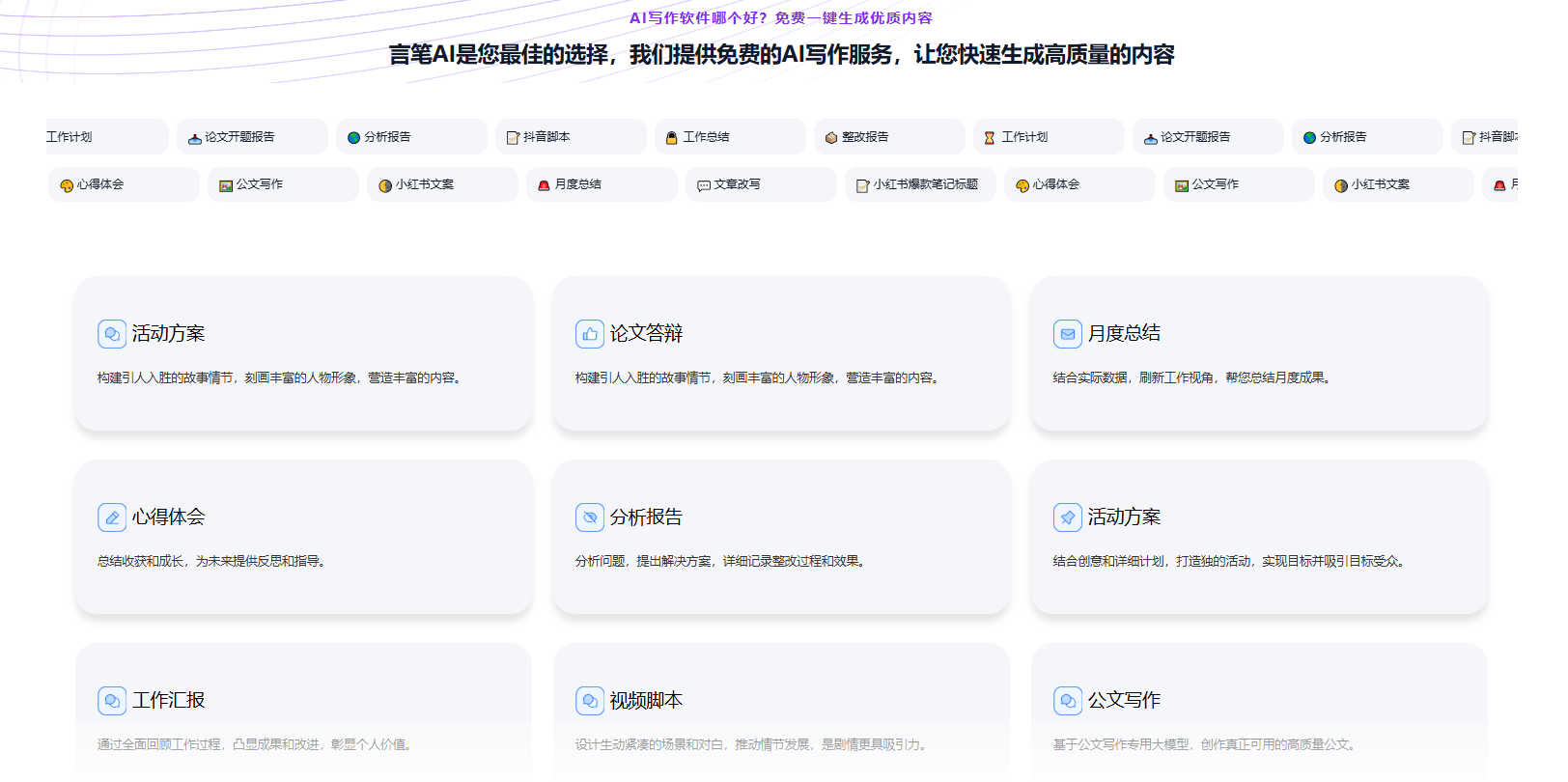Select the 文章改写 tag
The width and height of the screenshot is (1568, 782).
(x=760, y=184)
